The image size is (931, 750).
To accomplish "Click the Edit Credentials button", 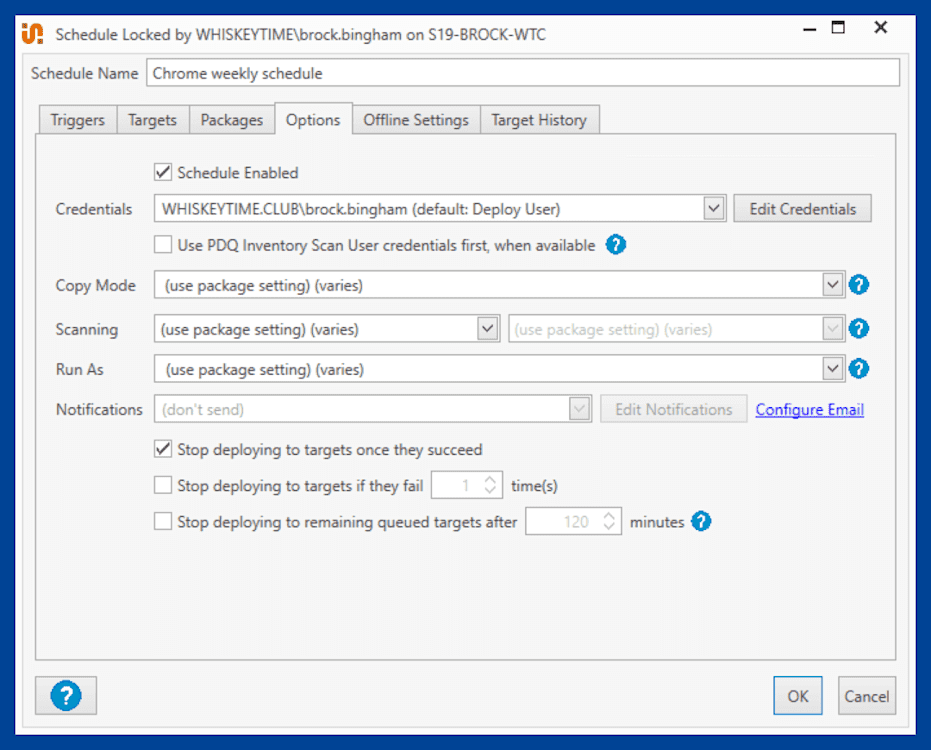I will (x=802, y=208).
